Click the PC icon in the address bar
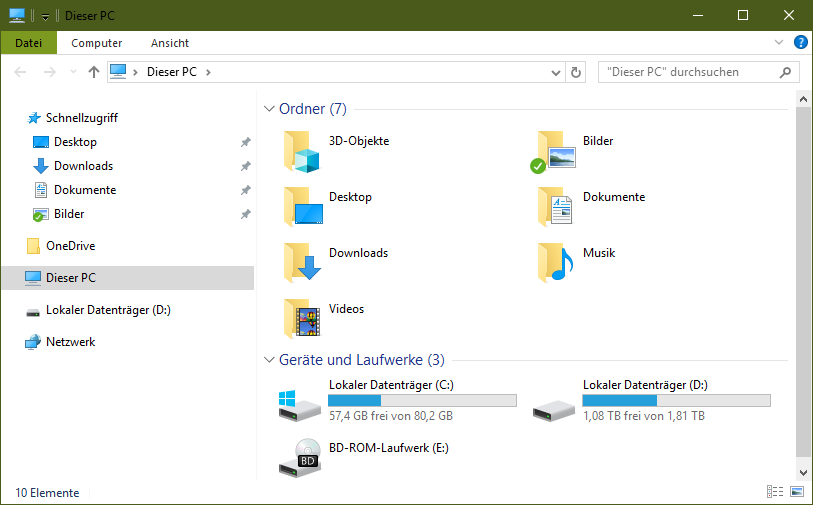The height and width of the screenshot is (505, 813). coord(118,72)
